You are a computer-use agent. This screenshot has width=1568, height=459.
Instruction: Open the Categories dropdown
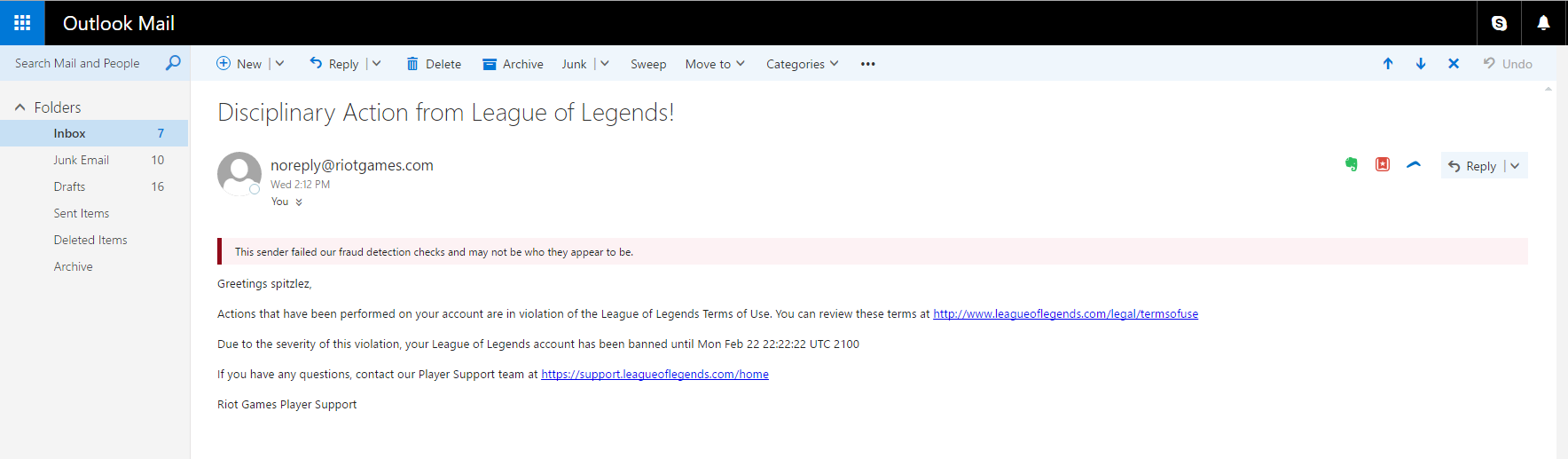pyautogui.click(x=803, y=64)
